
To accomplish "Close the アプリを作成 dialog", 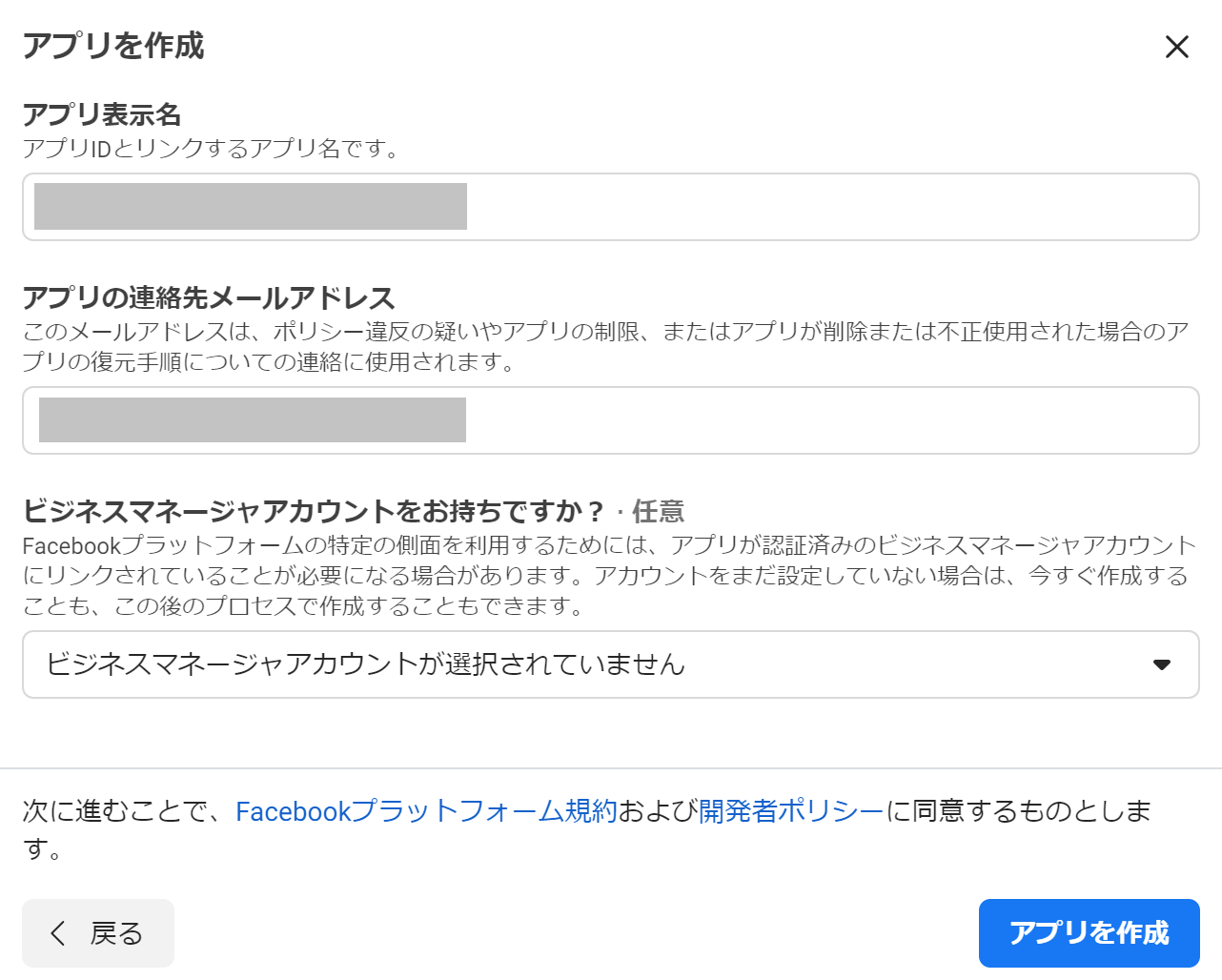I will pos(1176,47).
